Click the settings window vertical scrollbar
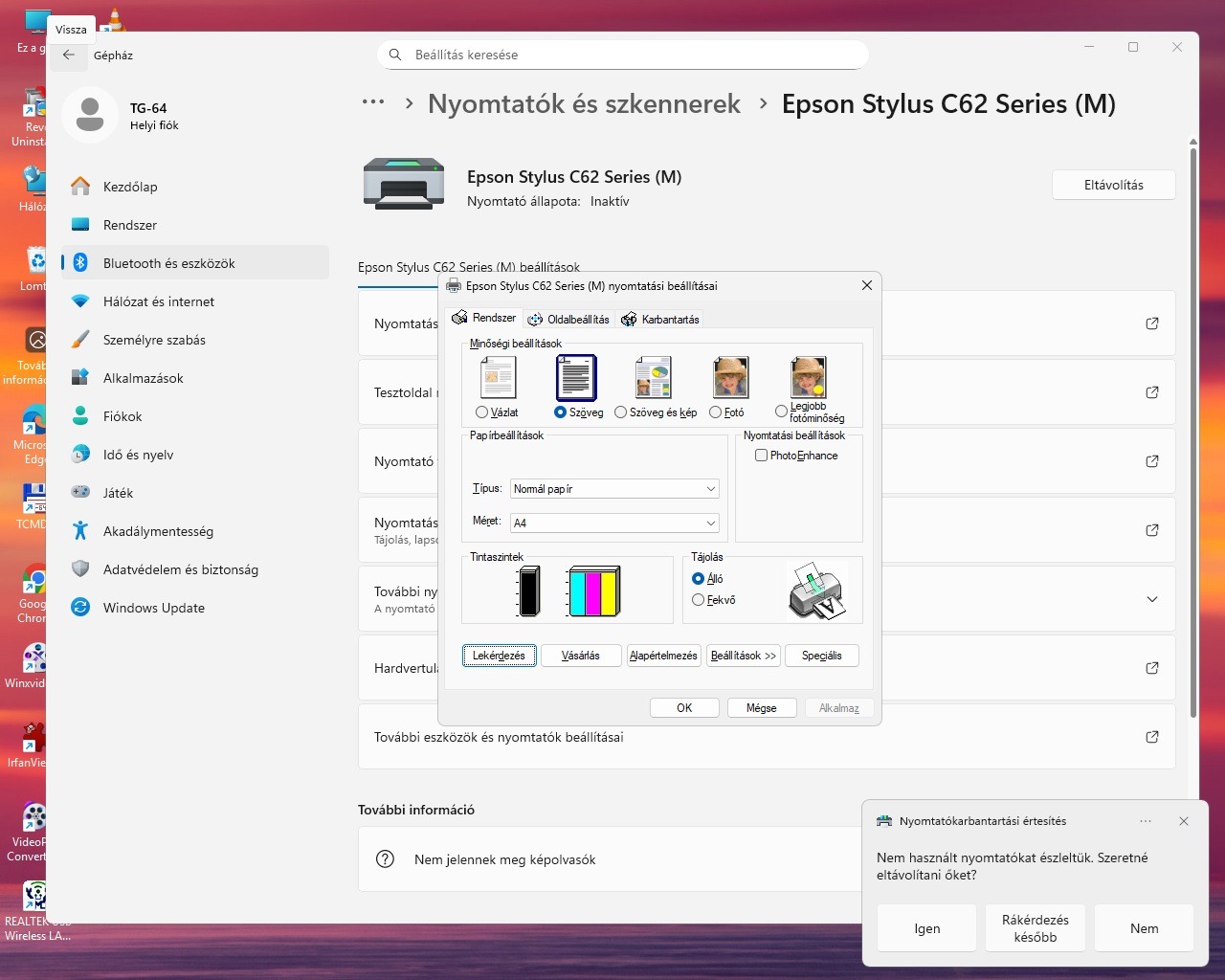1225x980 pixels. pos(1193,431)
